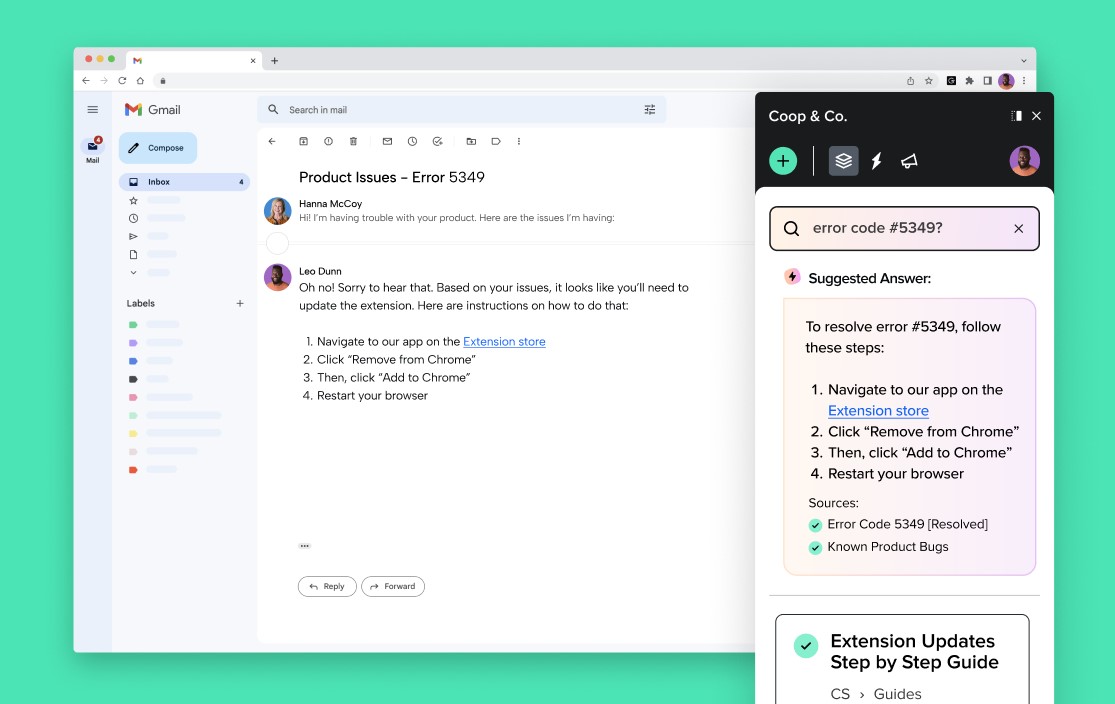Snooze this email with clock icon
The width and height of the screenshot is (1115, 704).
412,142
